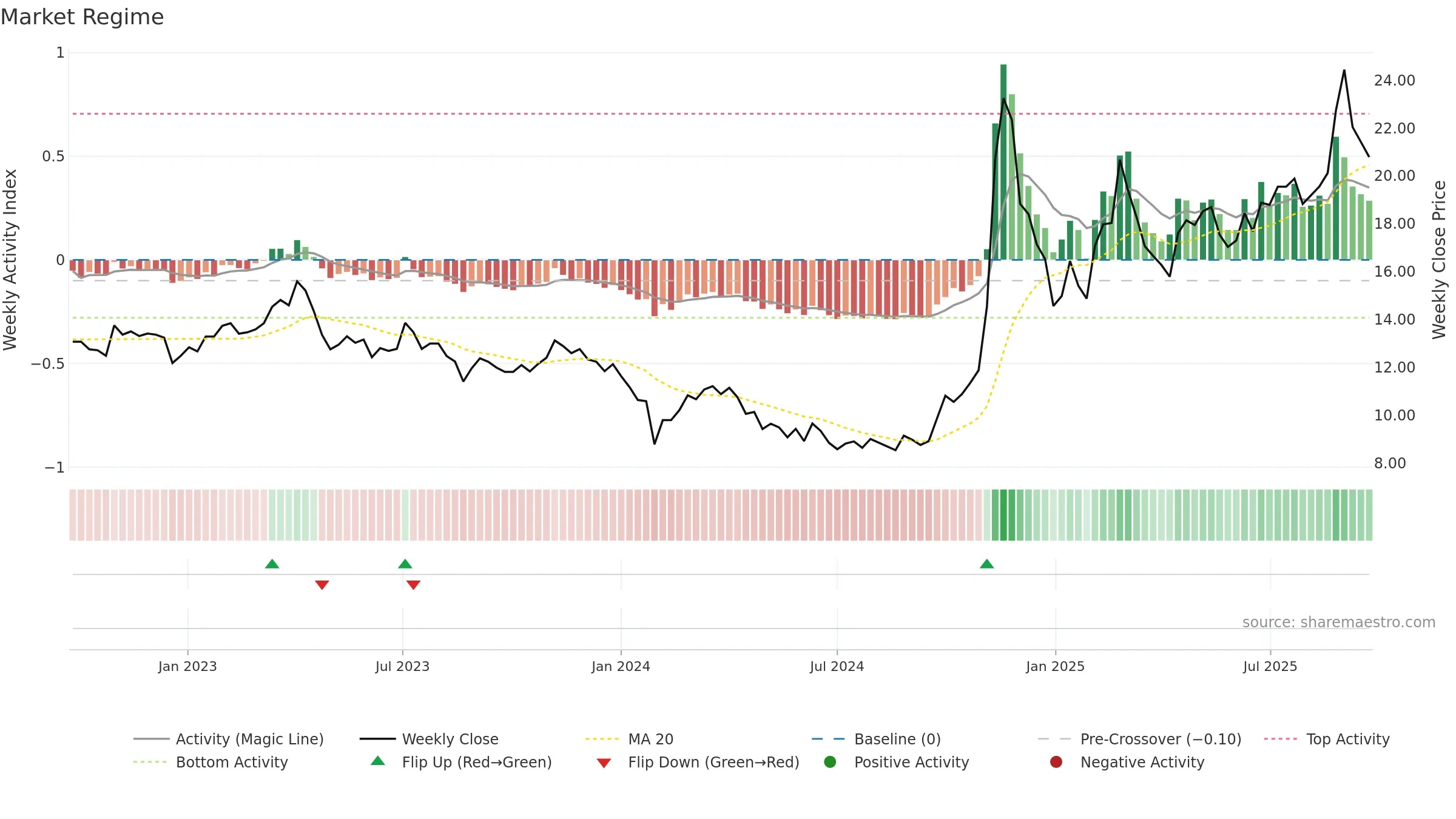The height and width of the screenshot is (819, 1456).
Task: Click the Jul 2024 axis label
Action: point(837,666)
